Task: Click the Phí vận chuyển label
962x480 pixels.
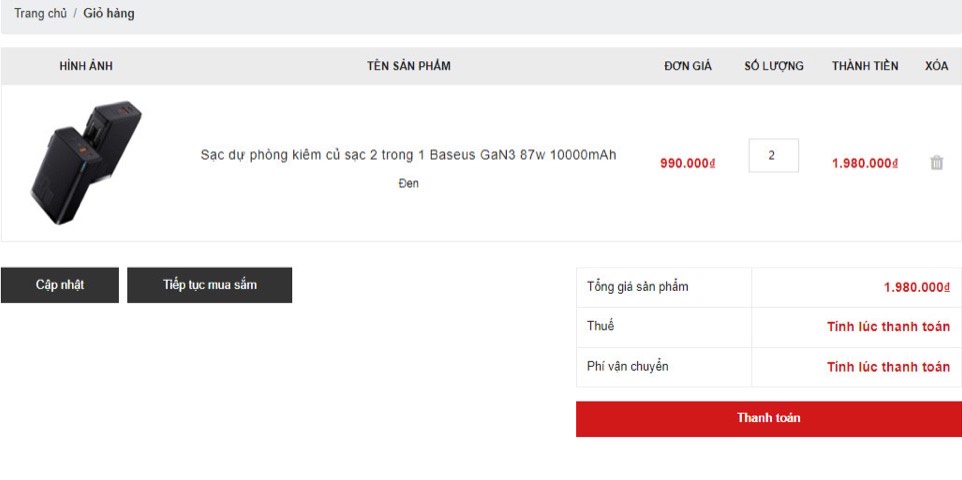Action: [x=628, y=367]
